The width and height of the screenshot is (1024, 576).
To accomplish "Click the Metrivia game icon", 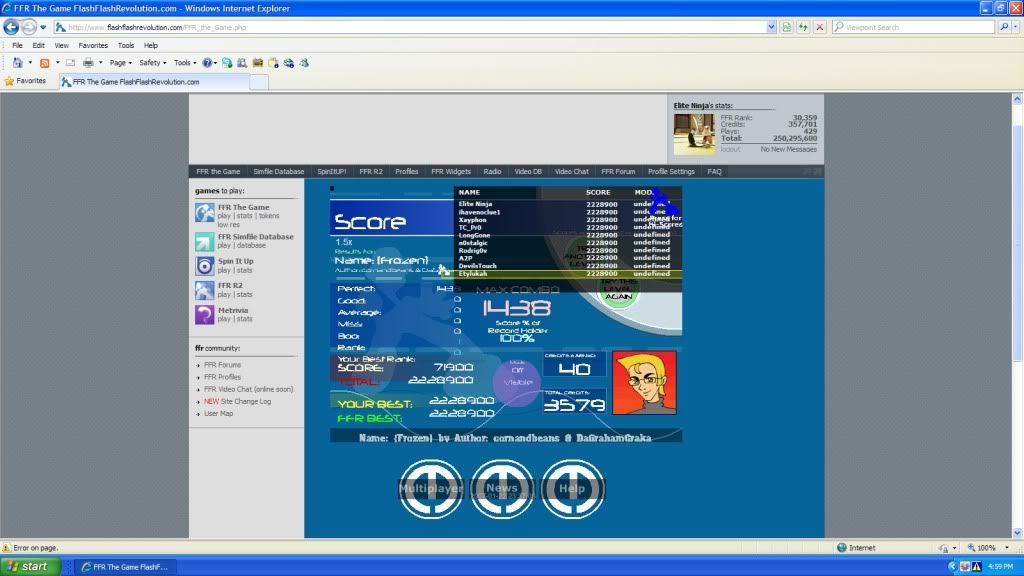I will 204,314.
